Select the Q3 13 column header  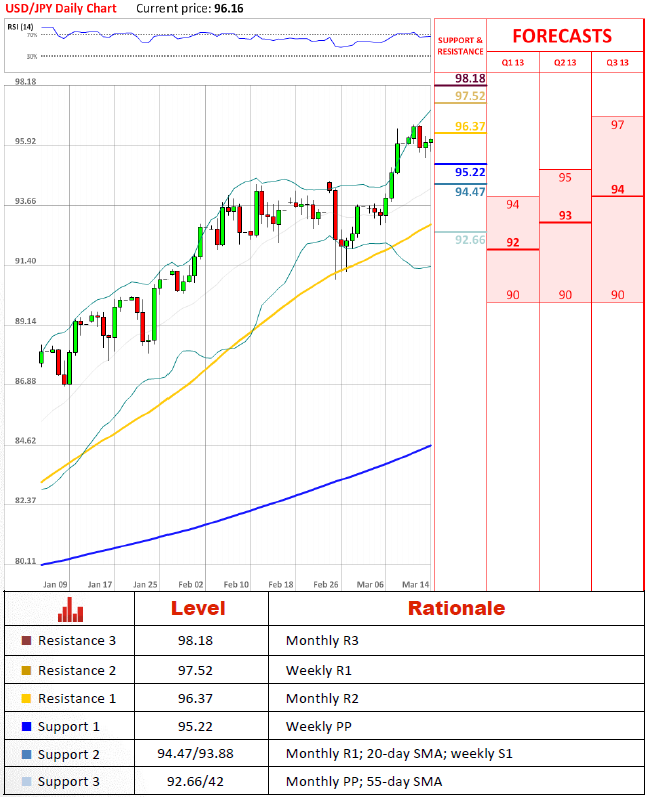point(618,63)
